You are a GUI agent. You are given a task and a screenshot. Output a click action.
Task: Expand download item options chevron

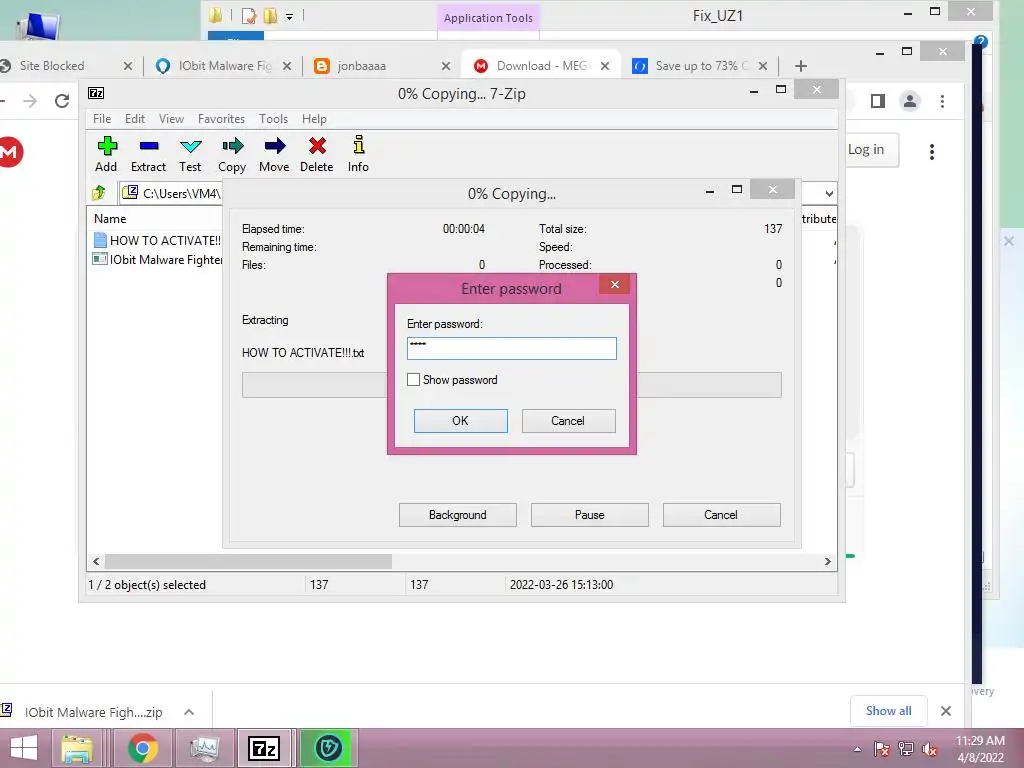(x=189, y=712)
